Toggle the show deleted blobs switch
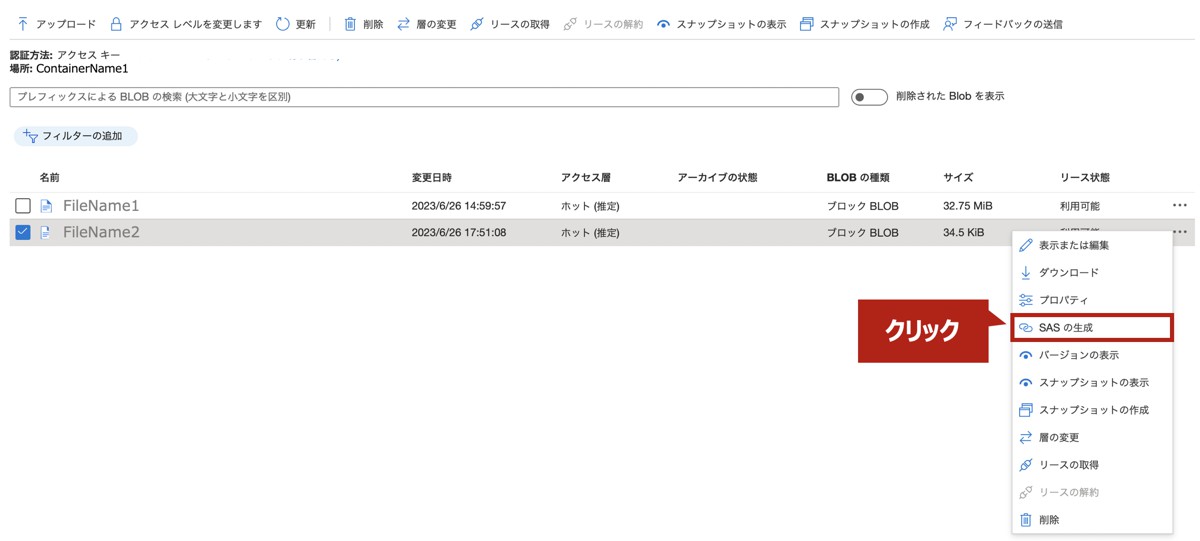 [x=868, y=97]
